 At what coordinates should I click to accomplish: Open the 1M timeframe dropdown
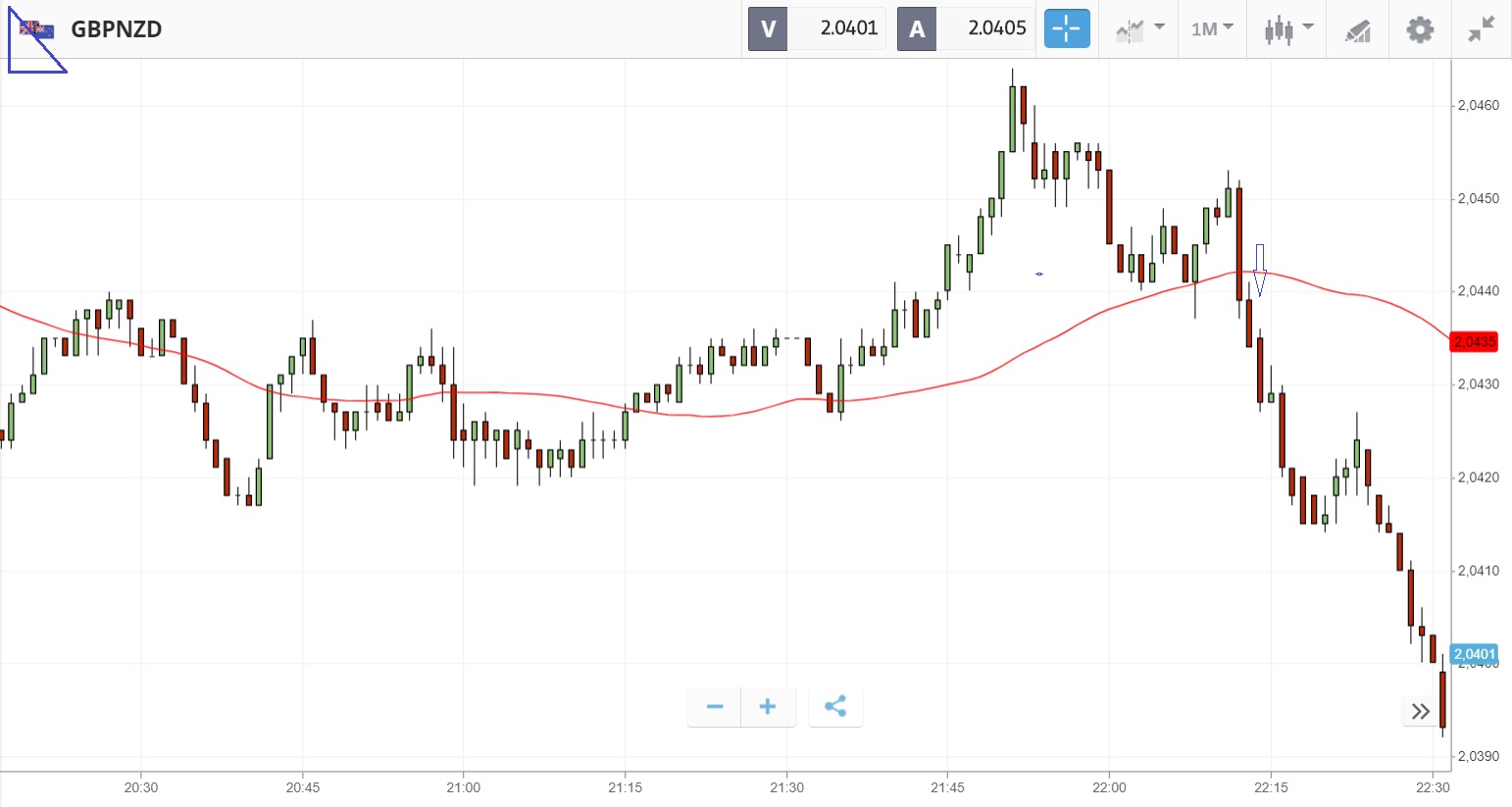(x=1212, y=29)
